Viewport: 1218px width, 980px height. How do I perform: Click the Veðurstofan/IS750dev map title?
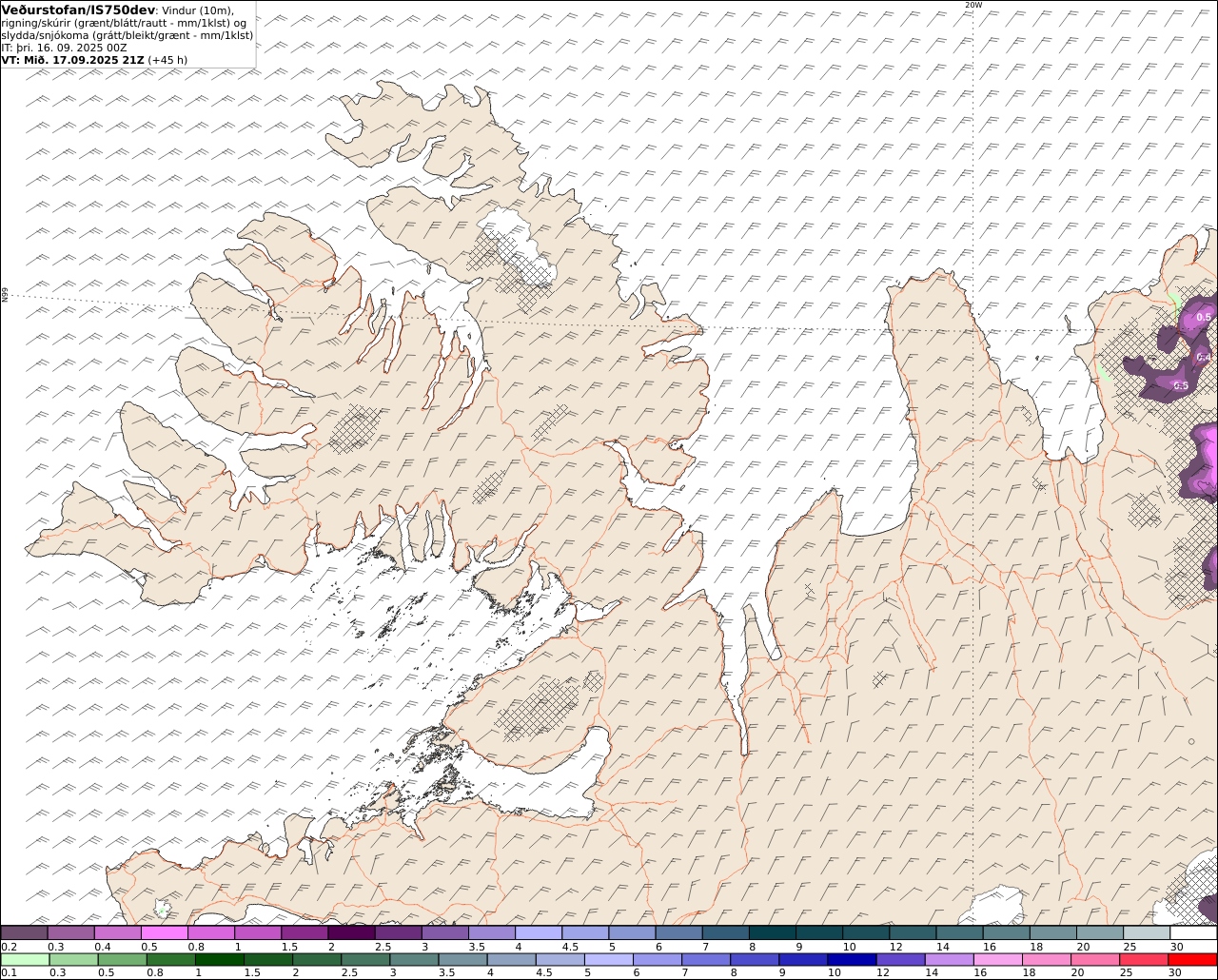79,10
